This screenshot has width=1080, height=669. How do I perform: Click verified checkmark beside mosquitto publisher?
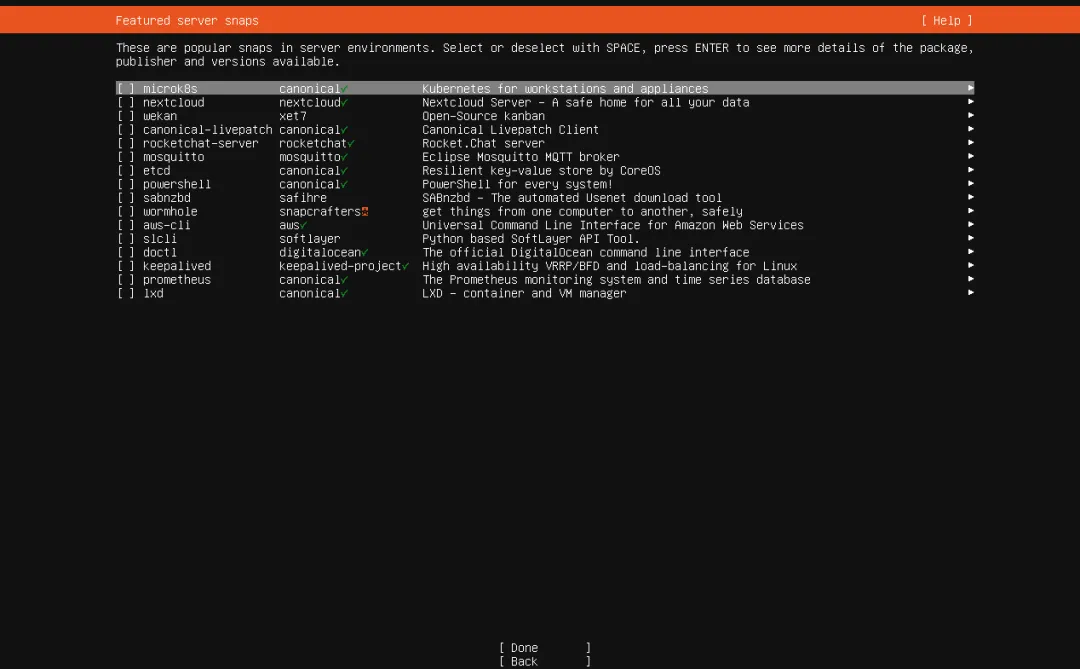coord(344,156)
